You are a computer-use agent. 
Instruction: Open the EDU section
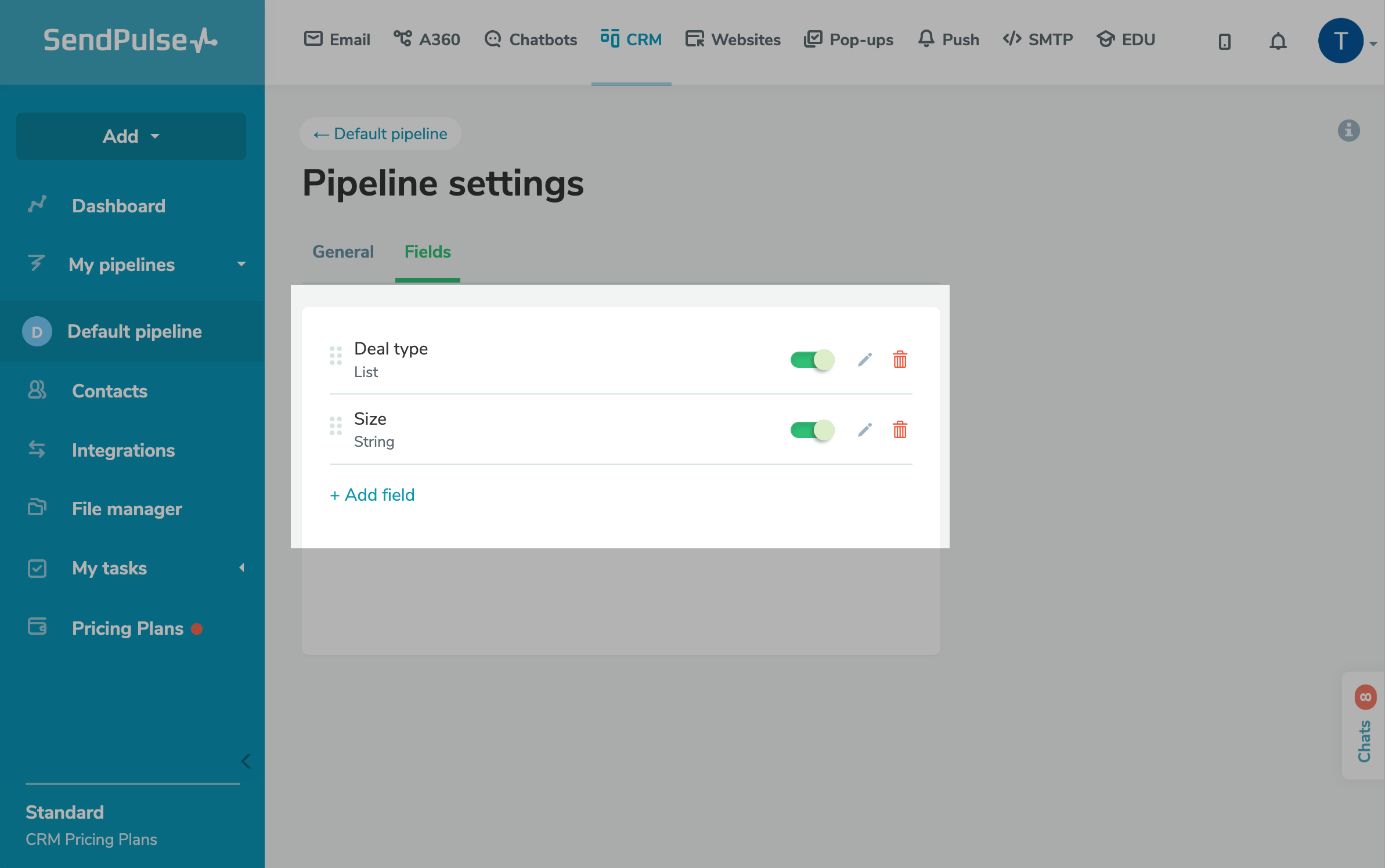[x=1126, y=39]
